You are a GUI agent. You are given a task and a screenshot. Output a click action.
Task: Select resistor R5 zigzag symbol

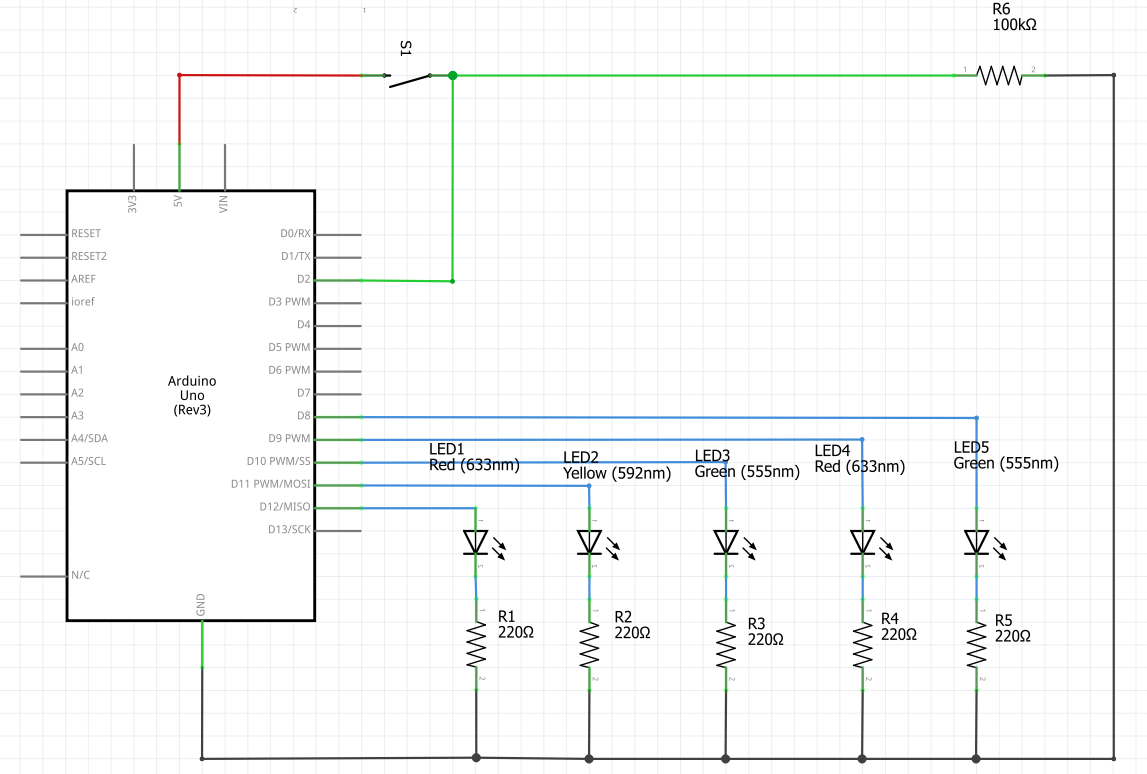(977, 645)
